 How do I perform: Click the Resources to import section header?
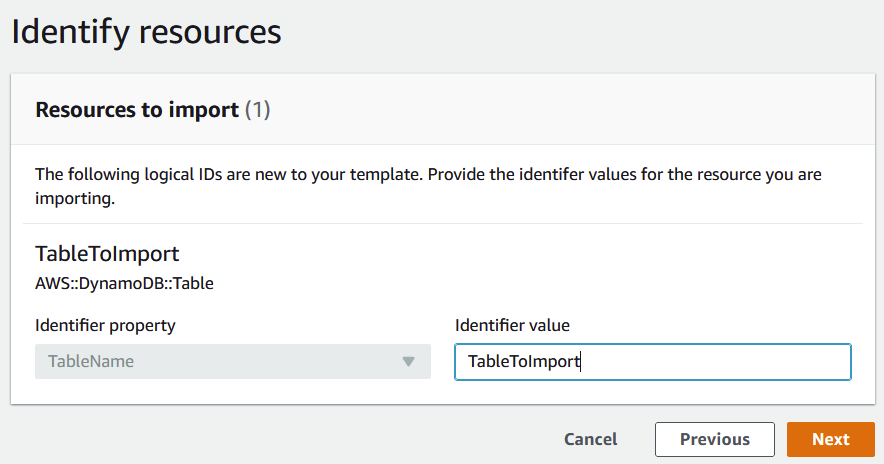pos(137,109)
